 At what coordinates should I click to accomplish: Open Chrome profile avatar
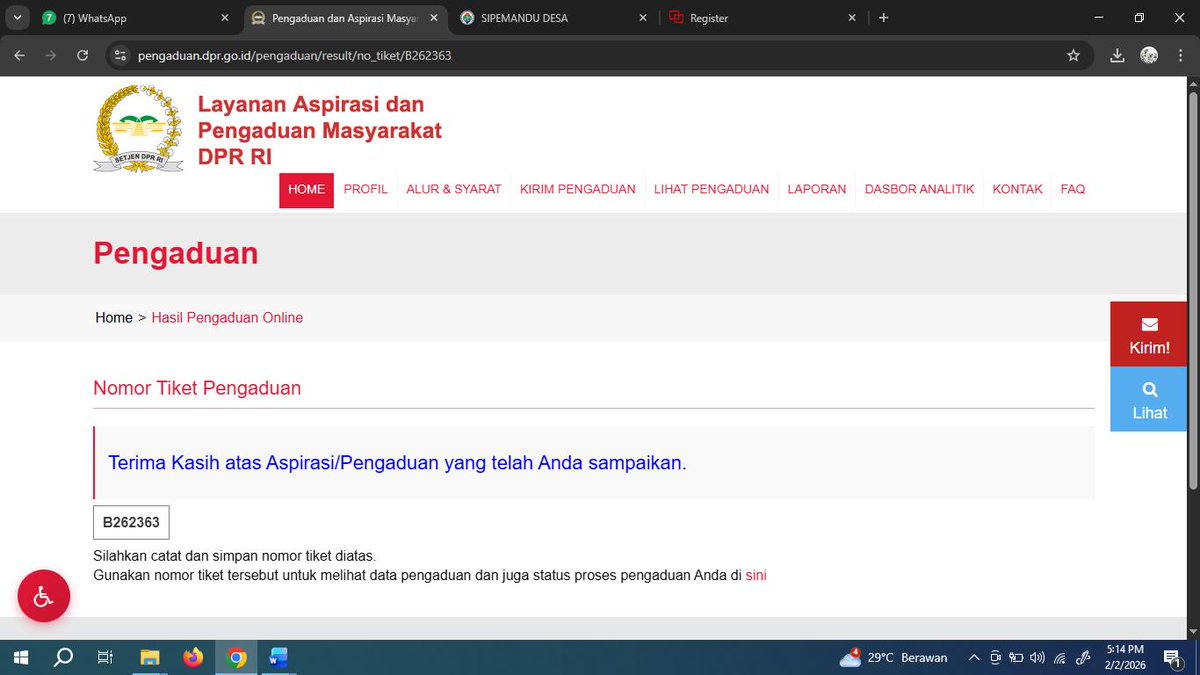point(1149,56)
